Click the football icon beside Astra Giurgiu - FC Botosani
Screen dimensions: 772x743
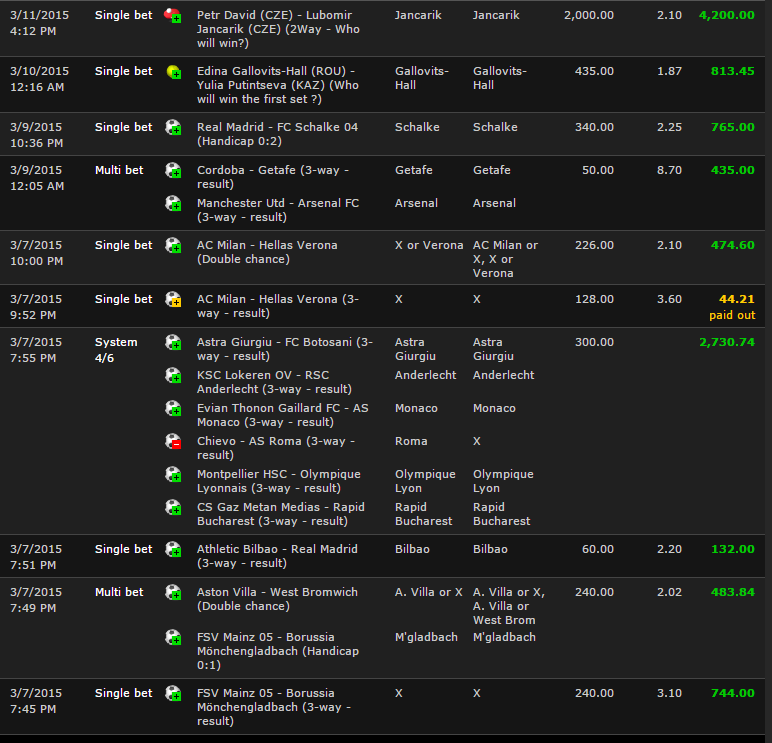pyautogui.click(x=173, y=343)
